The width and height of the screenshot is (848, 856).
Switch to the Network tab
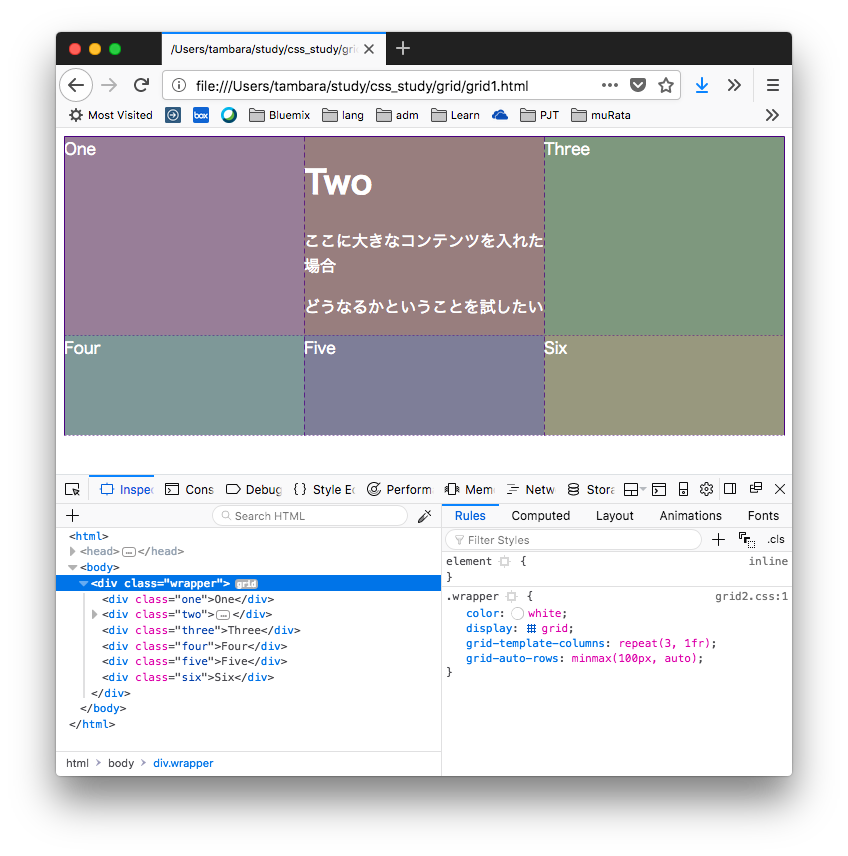tap(531, 489)
